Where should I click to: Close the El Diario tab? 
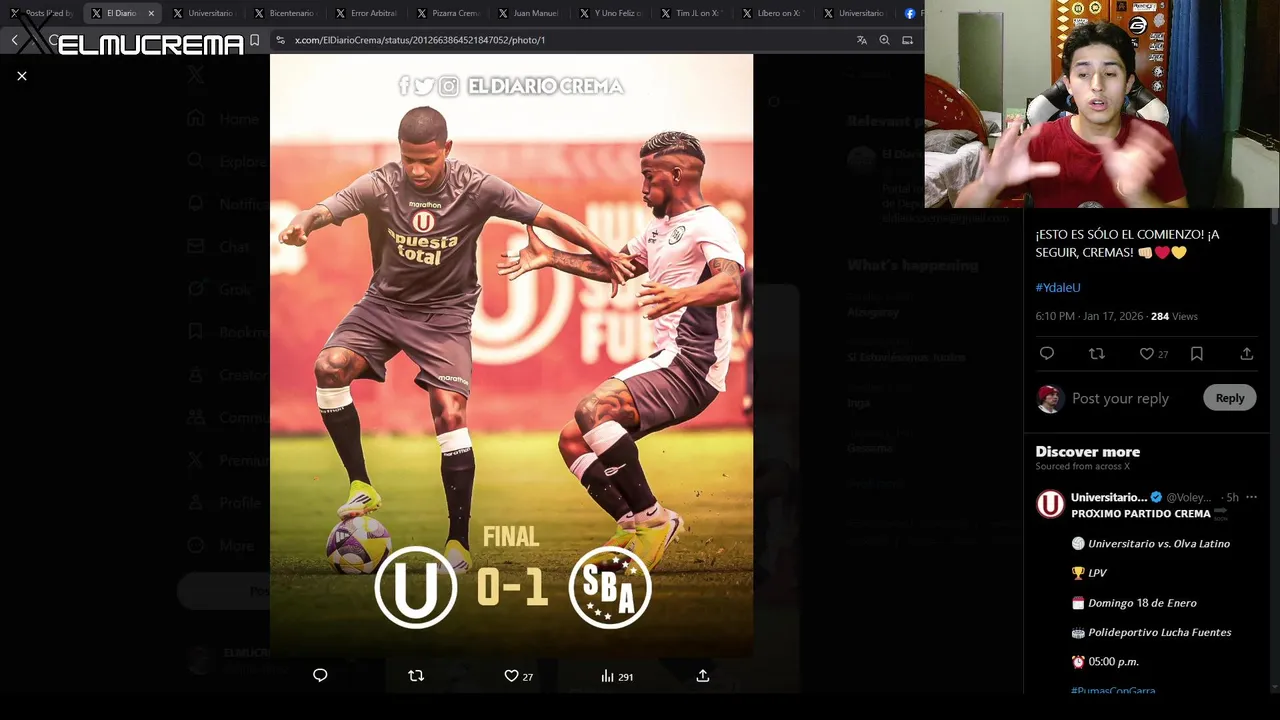(x=151, y=13)
